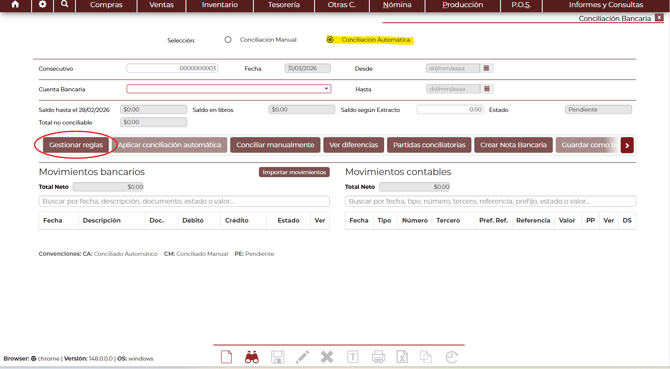This screenshot has width=670, height=369.
Task: Select Conciliación Automática option
Action: point(330,40)
